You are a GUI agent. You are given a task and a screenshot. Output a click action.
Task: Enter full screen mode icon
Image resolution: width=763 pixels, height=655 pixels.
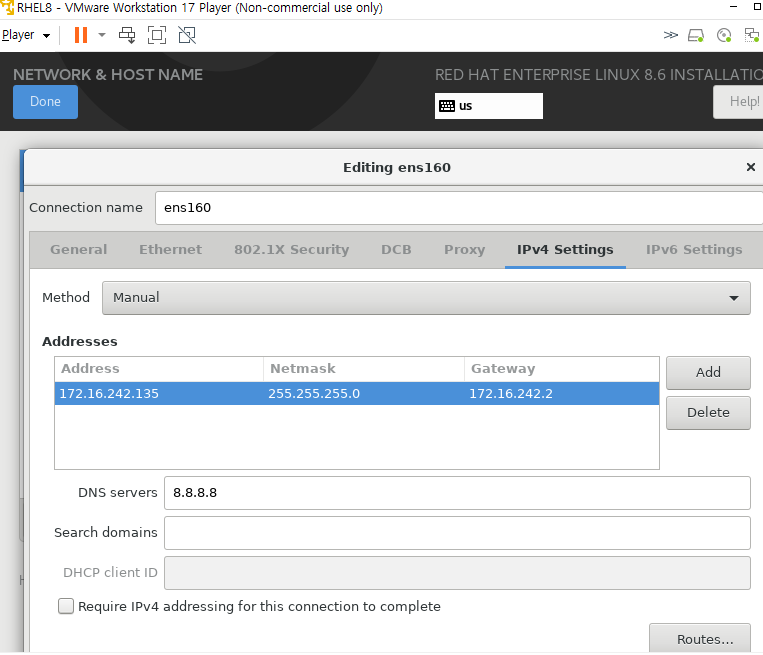click(157, 35)
